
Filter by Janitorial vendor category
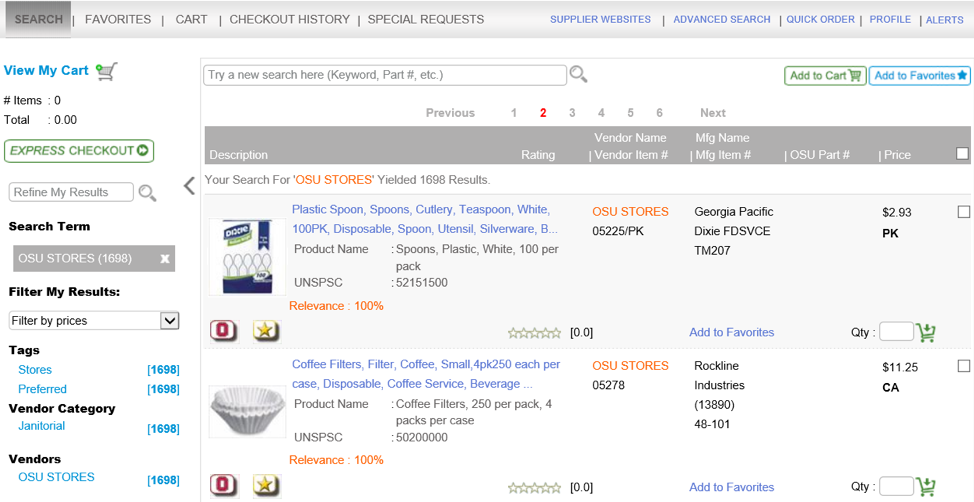pyautogui.click(x=42, y=426)
